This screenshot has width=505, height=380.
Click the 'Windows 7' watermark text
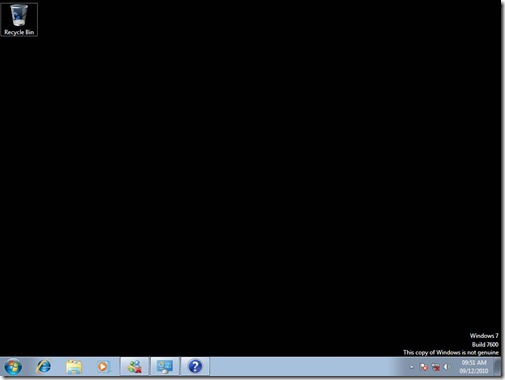click(484, 336)
